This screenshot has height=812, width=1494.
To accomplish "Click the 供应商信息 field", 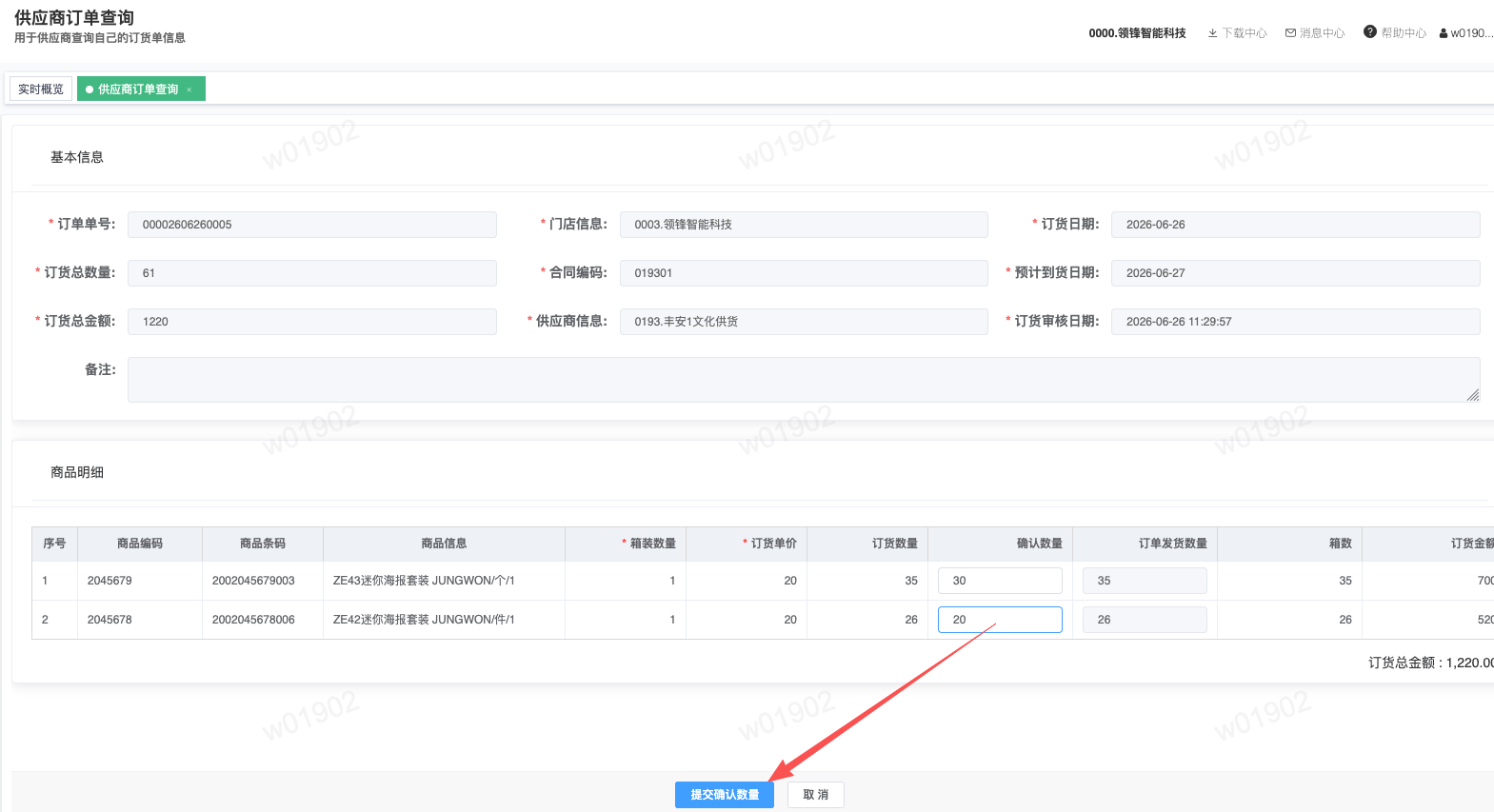I will point(804,322).
